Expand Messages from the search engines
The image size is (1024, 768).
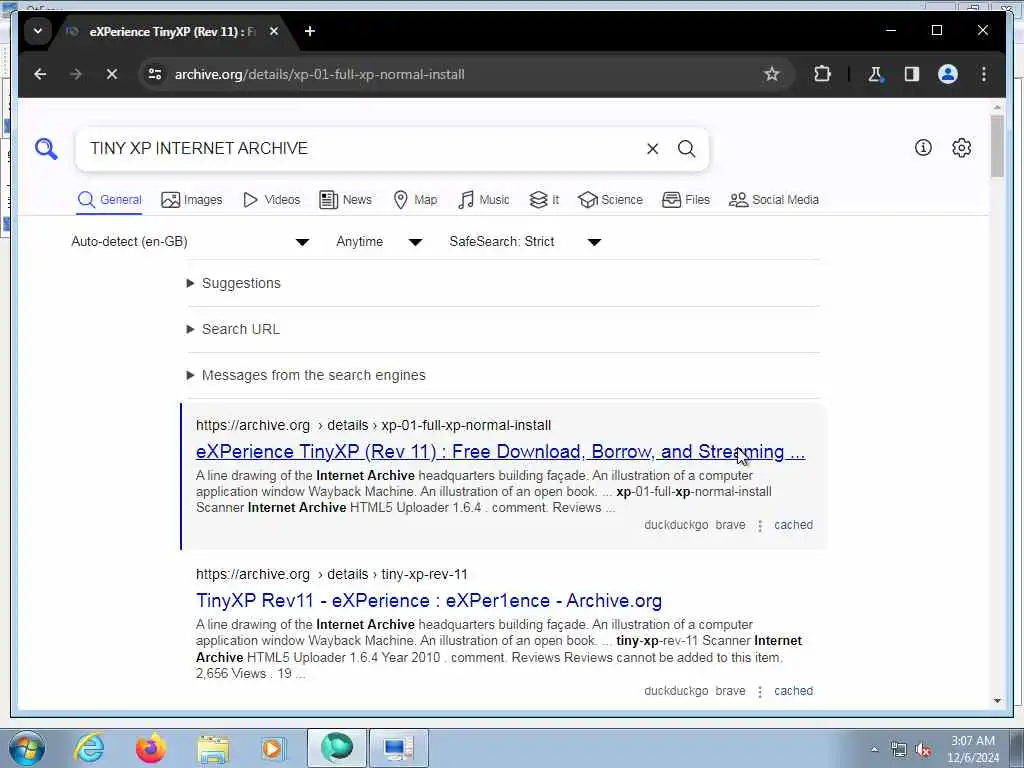(x=306, y=376)
